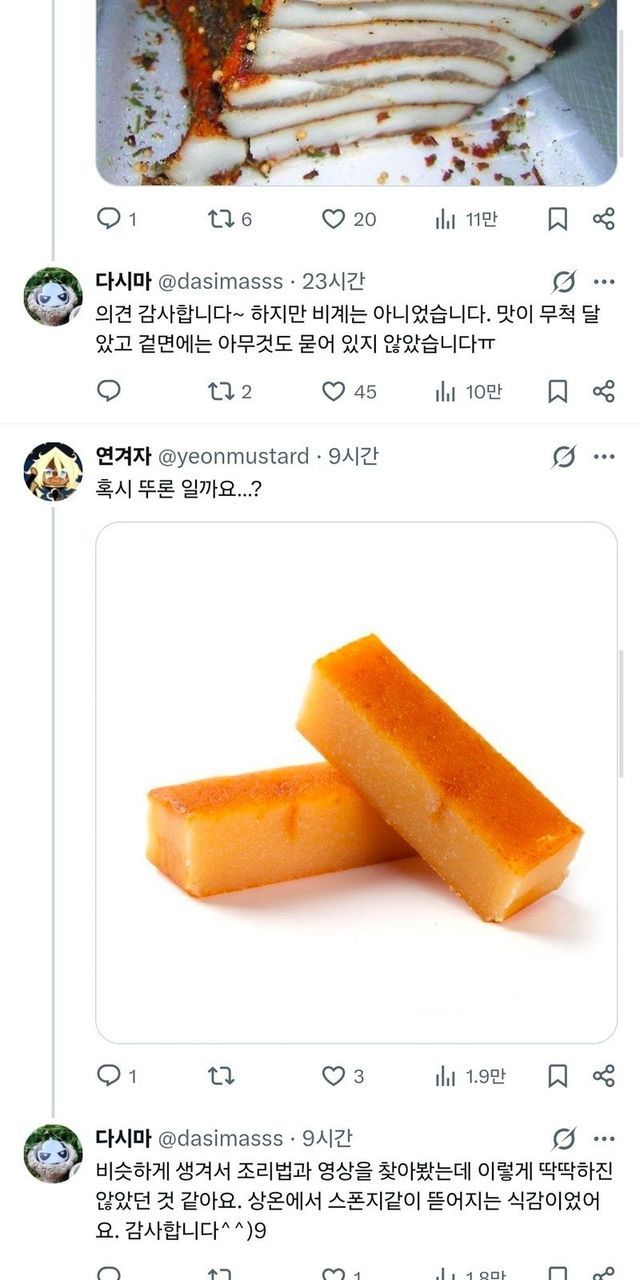Reply to 다시마's 의견 감사합니다 tweet
The image size is (640, 1280).
(x=109, y=391)
